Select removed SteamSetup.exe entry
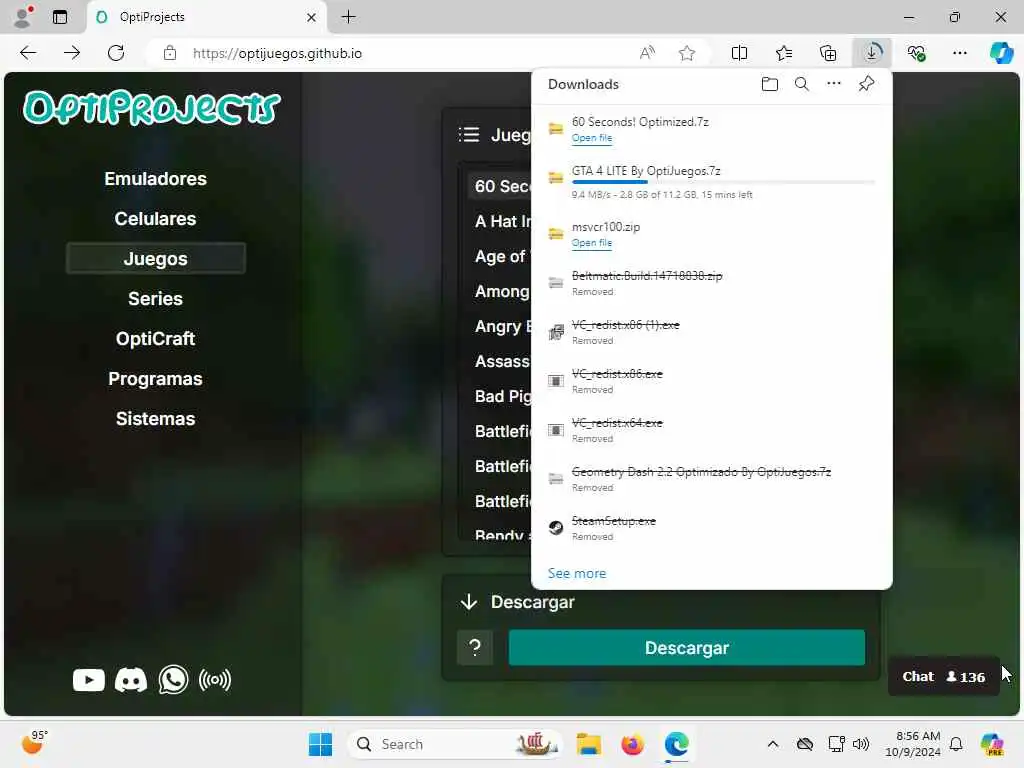Viewport: 1024px width, 768px height. (x=712, y=528)
